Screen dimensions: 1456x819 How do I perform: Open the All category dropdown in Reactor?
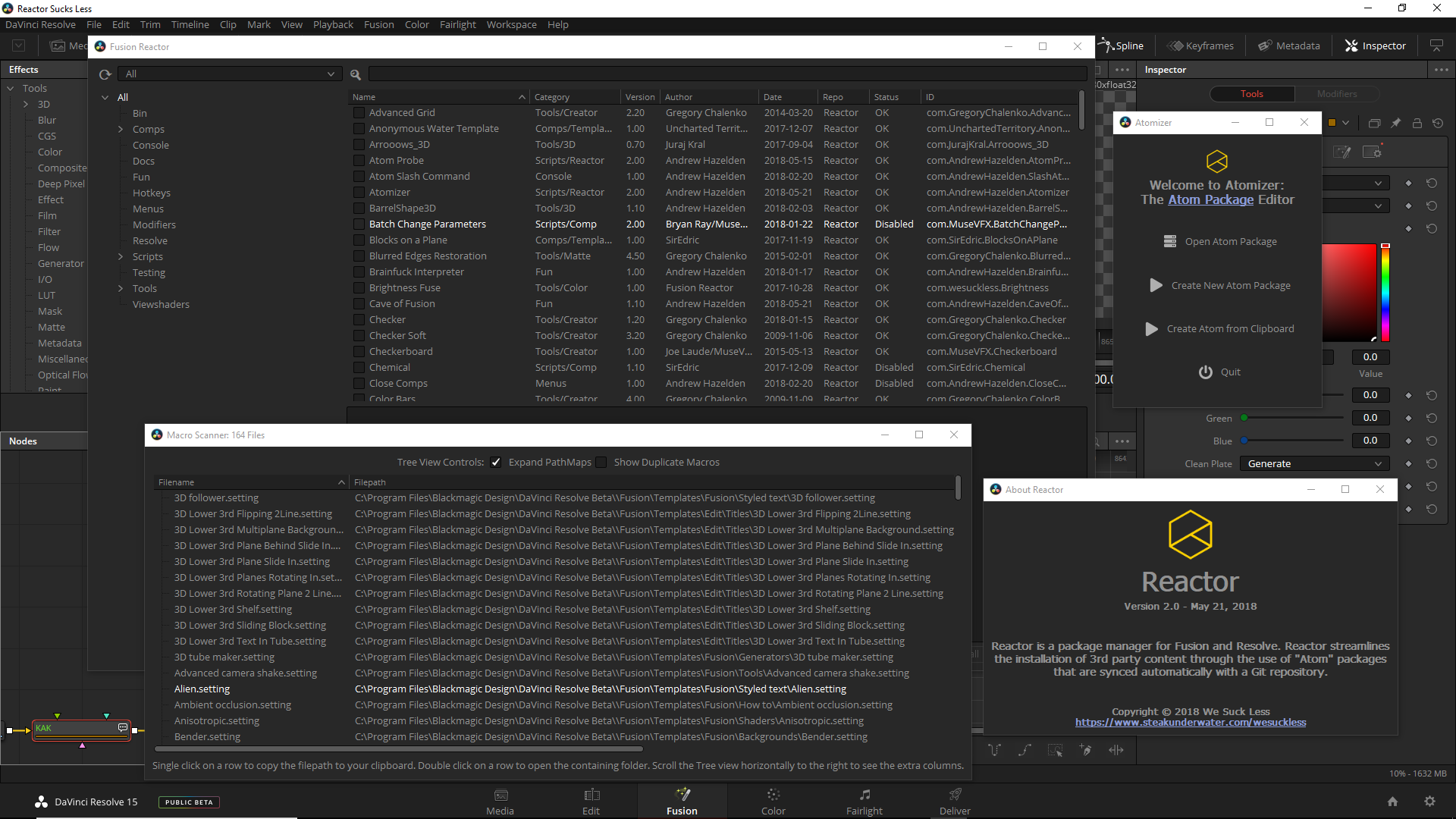(229, 74)
